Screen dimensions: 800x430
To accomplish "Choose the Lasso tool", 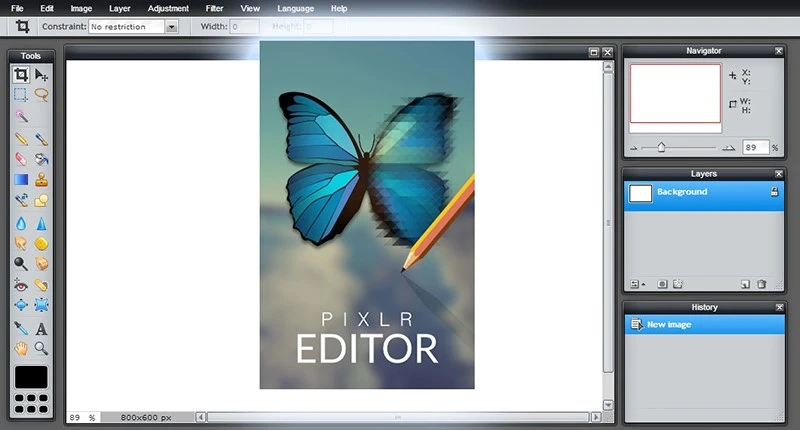I will tap(41, 95).
